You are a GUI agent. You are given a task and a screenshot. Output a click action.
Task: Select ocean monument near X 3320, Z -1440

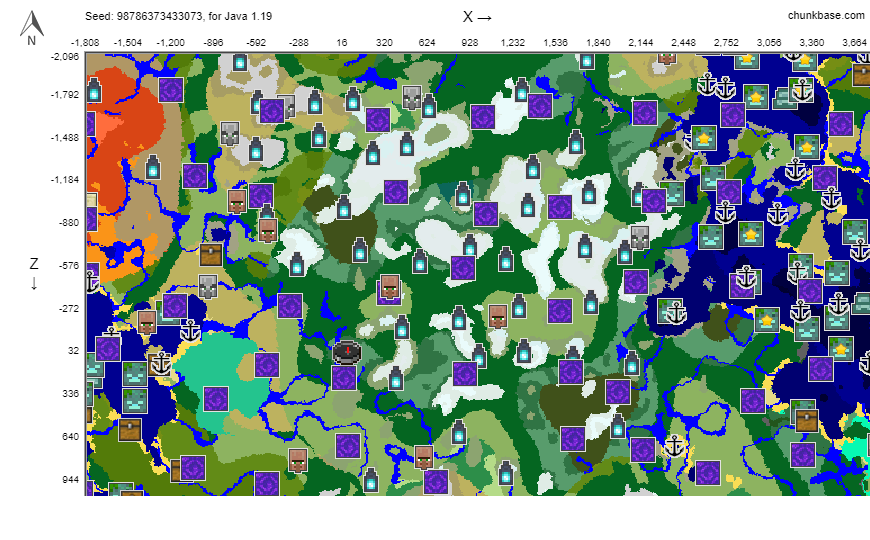click(806, 147)
